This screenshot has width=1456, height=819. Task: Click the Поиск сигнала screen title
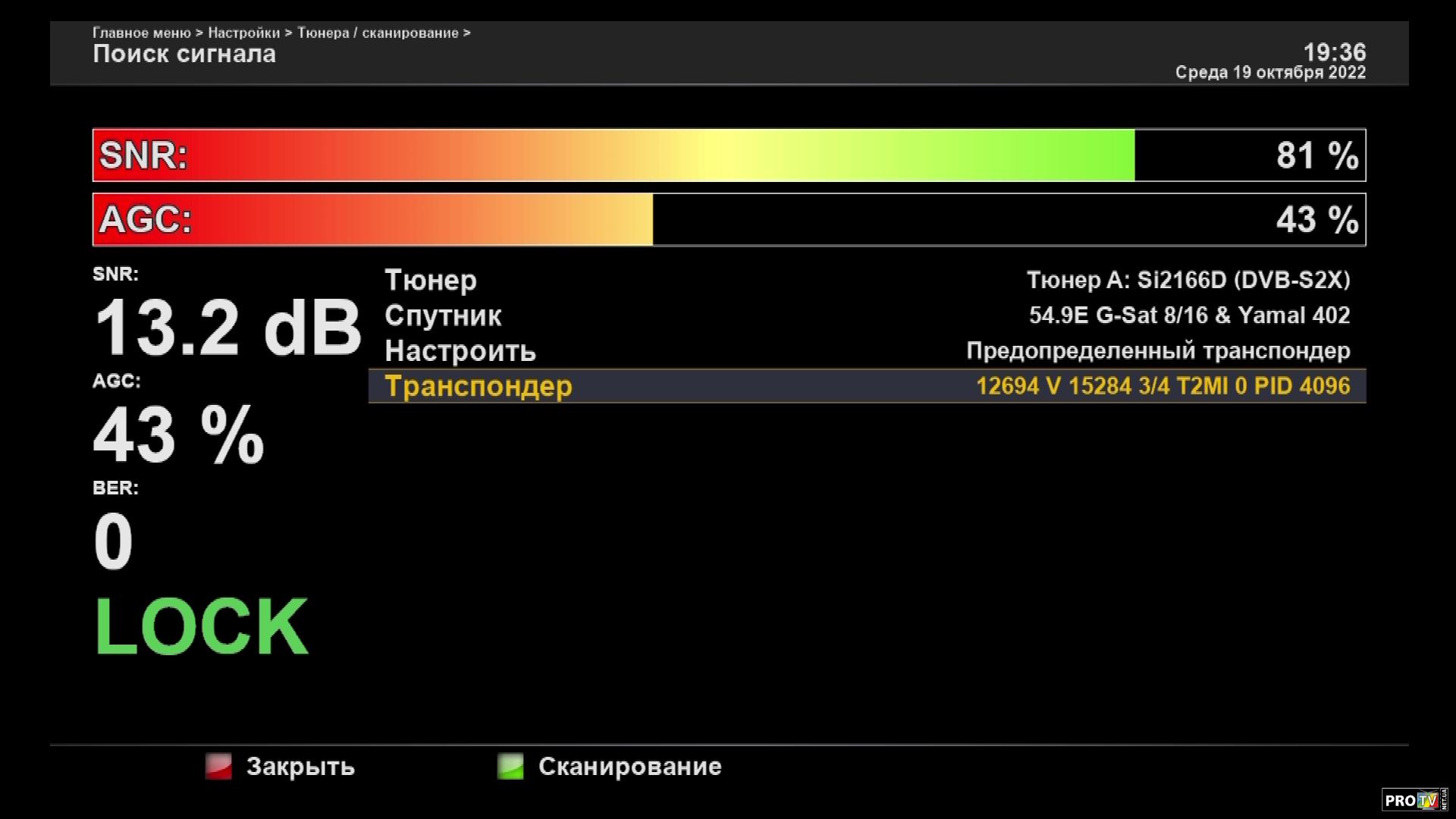[184, 55]
